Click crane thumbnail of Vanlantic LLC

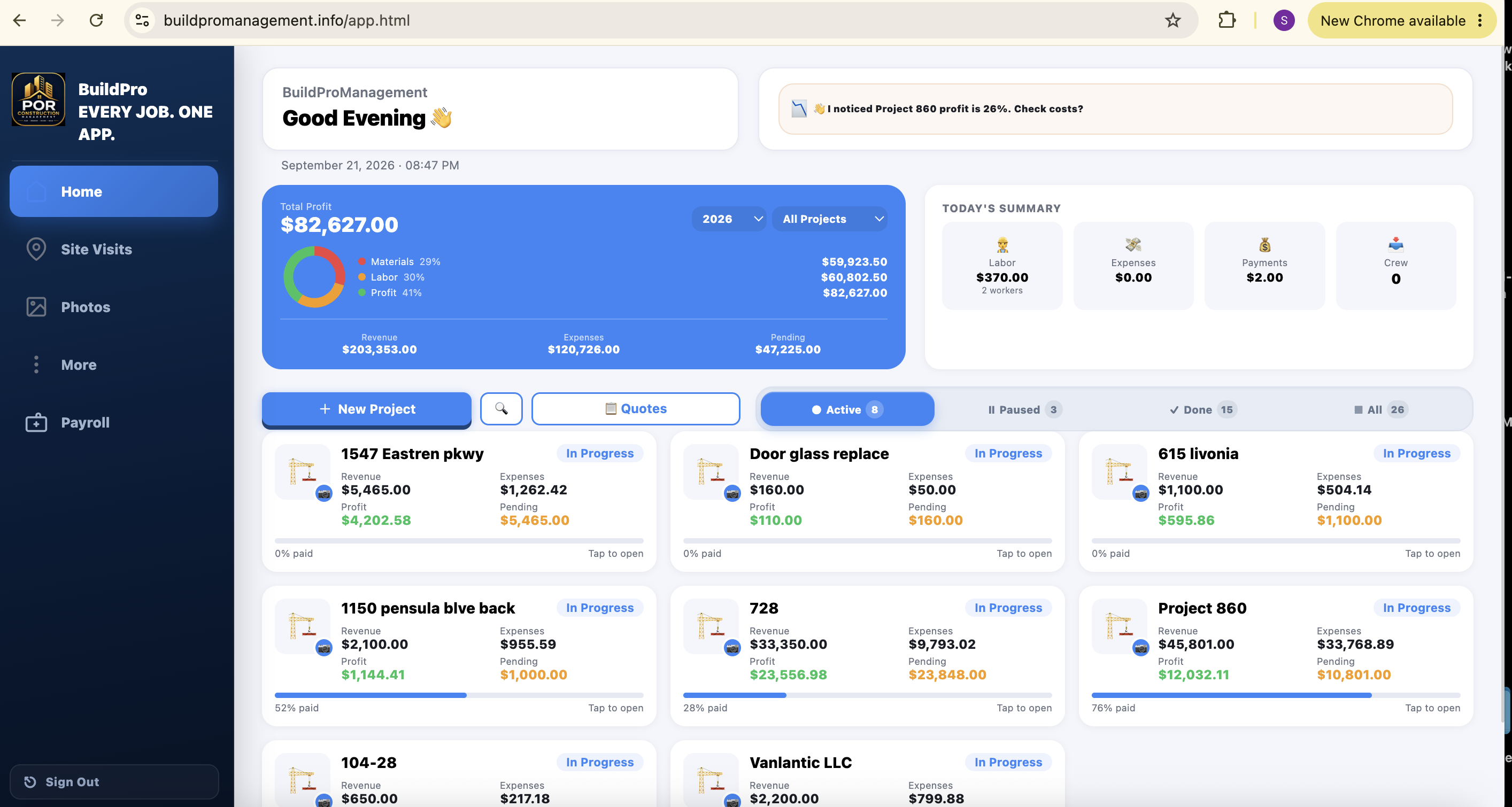(711, 779)
